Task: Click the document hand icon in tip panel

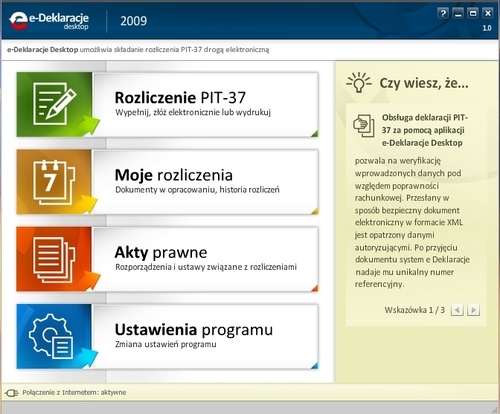Action: 364,126
